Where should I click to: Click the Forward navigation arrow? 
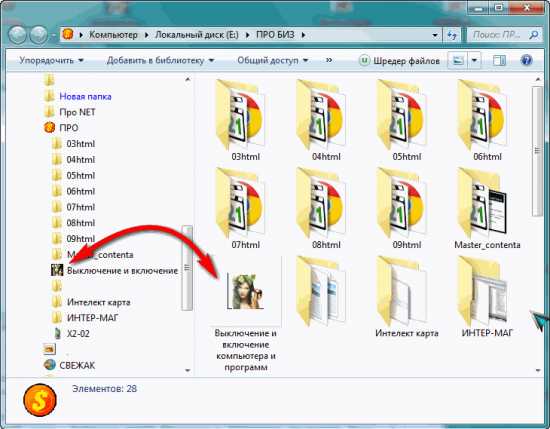[x=39, y=35]
